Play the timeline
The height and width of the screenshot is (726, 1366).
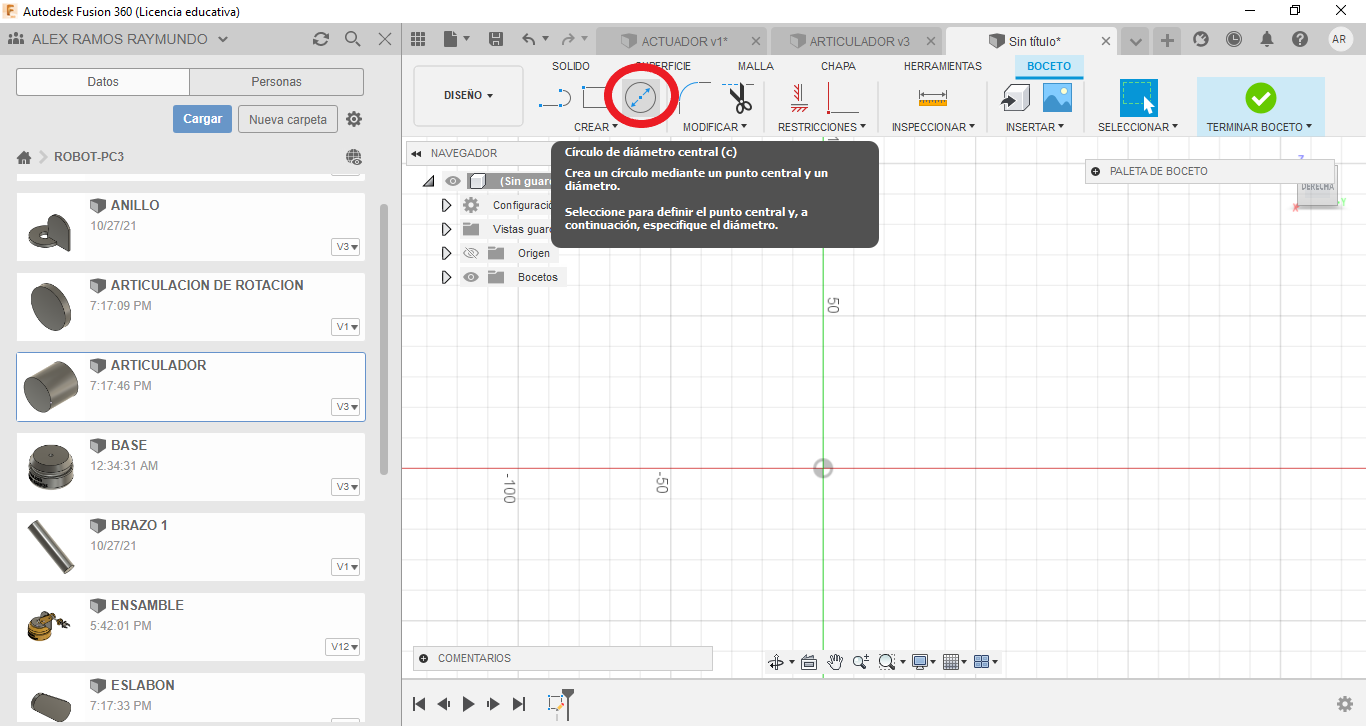point(469,704)
